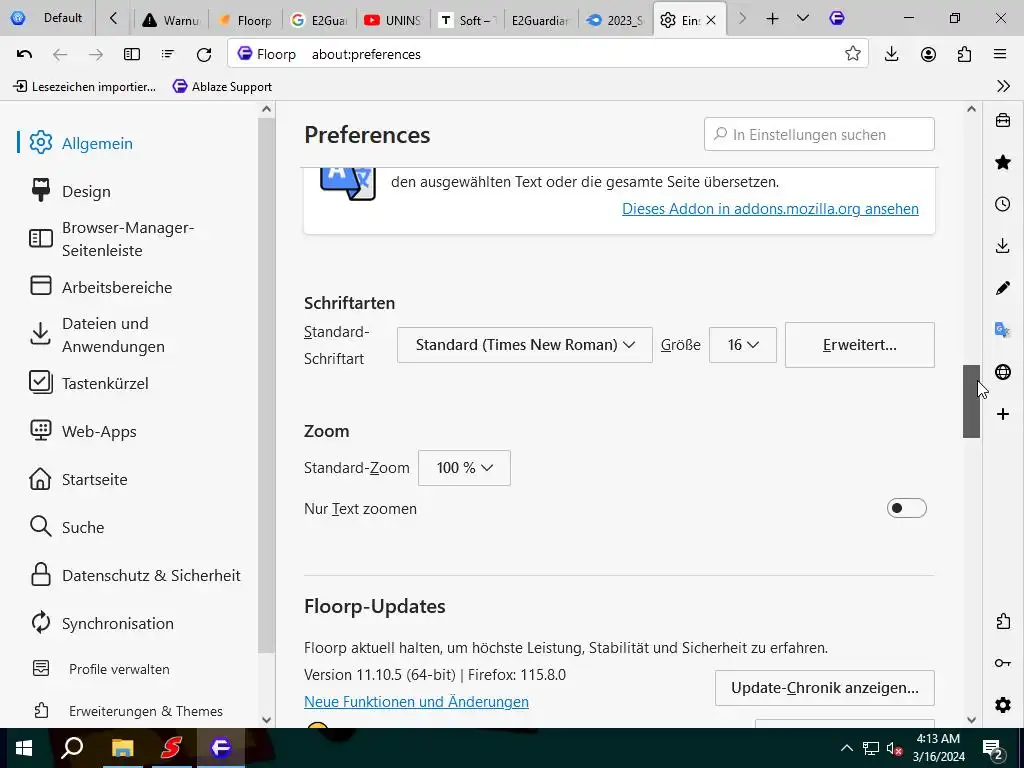Switch to the Soft tab
The height and width of the screenshot is (768, 1024).
468,20
